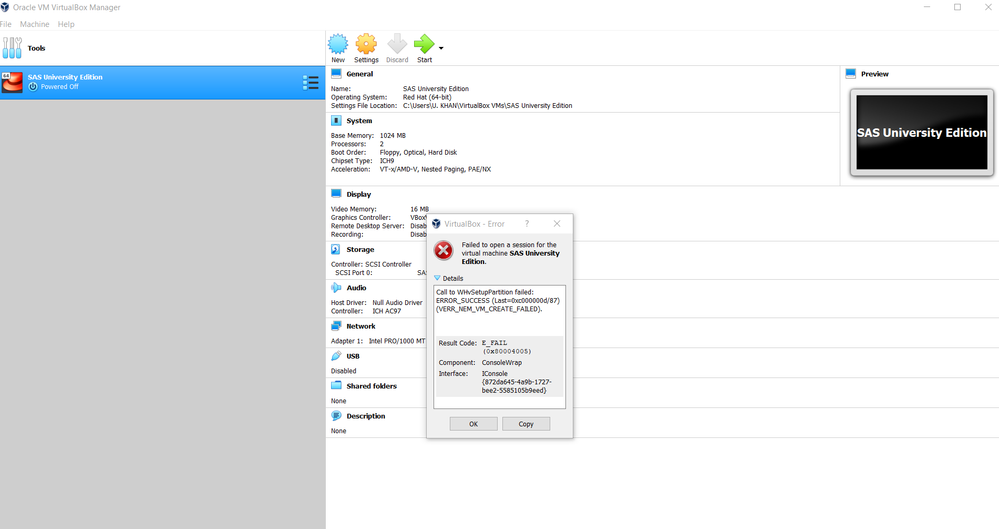
Task: Click the Network section heading
Action: point(361,326)
